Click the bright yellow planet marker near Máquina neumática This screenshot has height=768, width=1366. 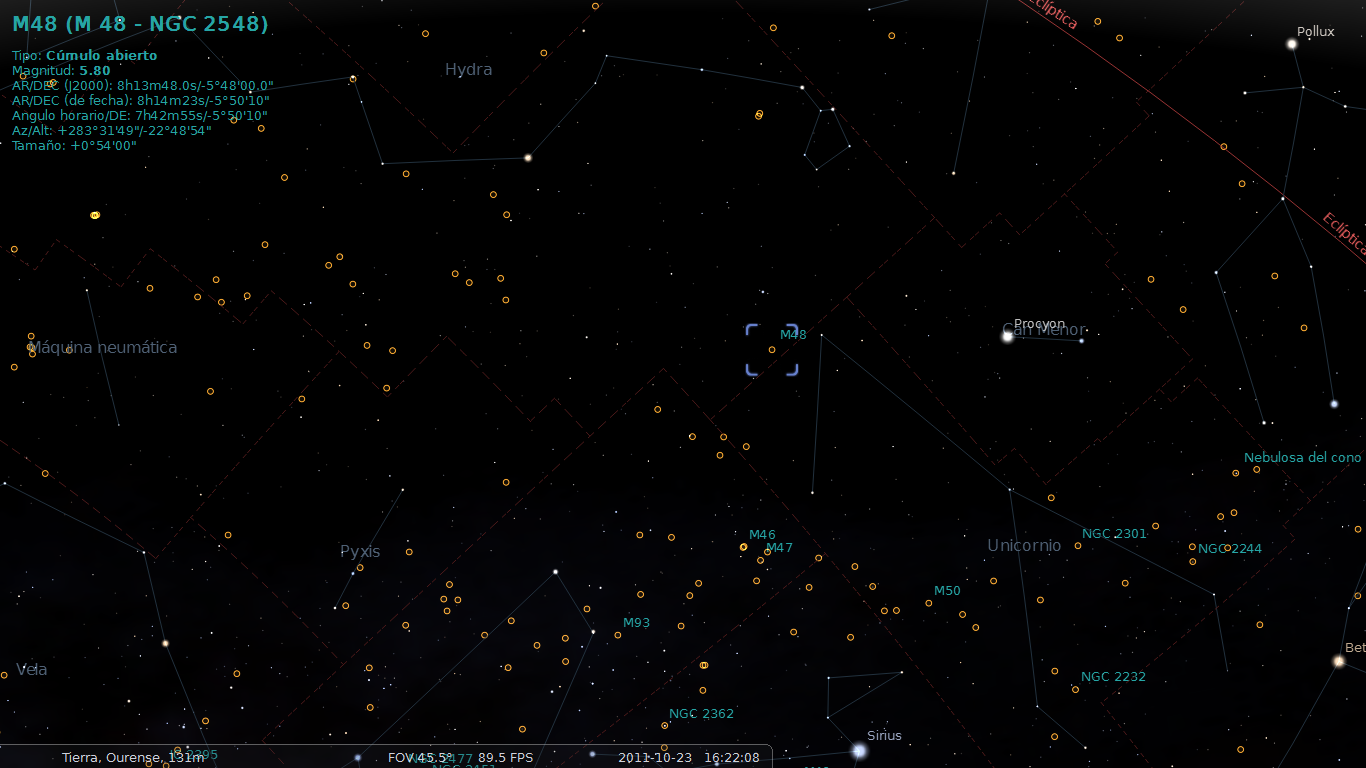[93, 213]
